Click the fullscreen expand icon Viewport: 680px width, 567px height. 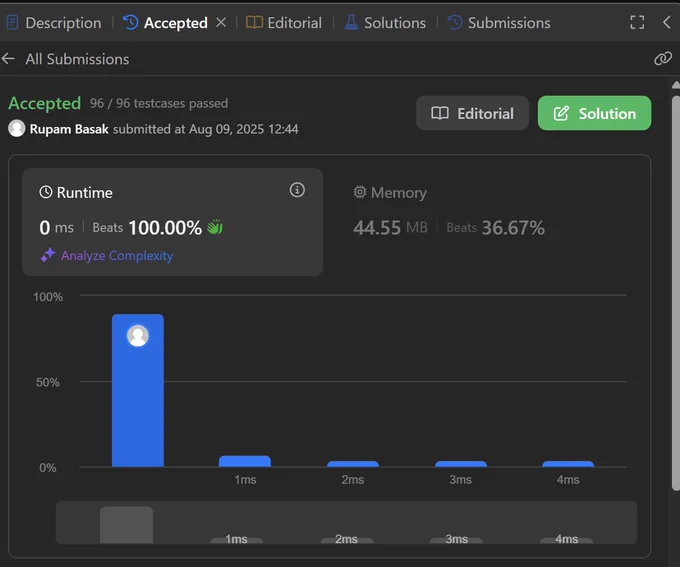pyautogui.click(x=637, y=22)
